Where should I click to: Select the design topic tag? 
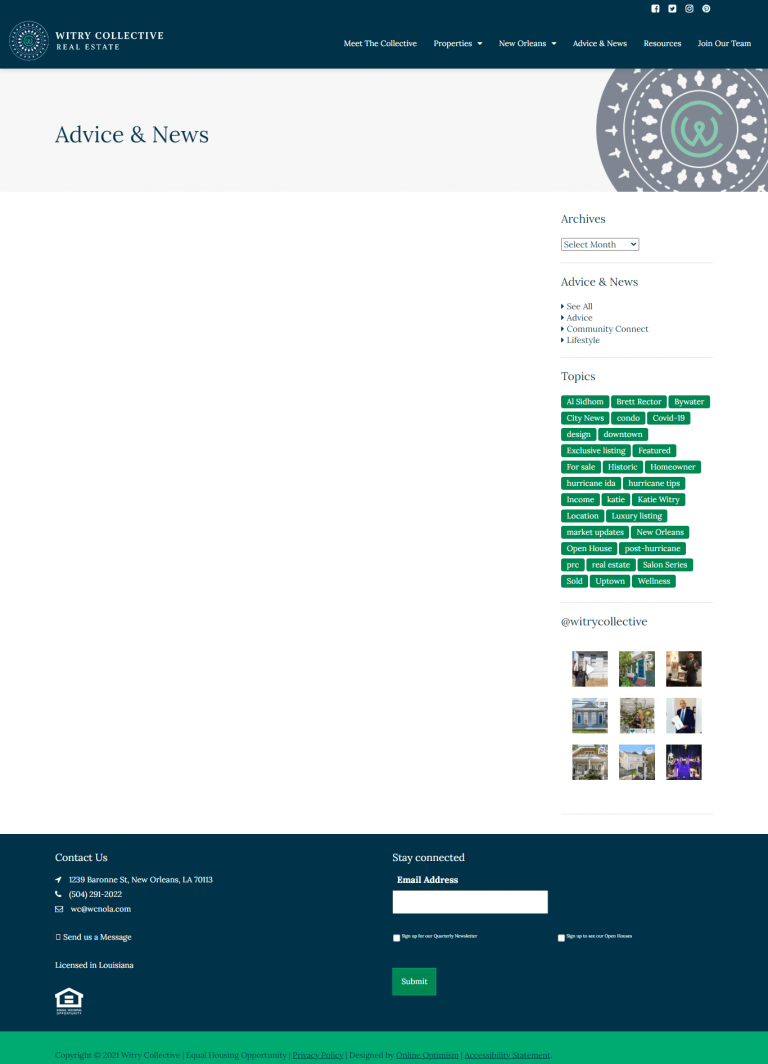tap(578, 434)
